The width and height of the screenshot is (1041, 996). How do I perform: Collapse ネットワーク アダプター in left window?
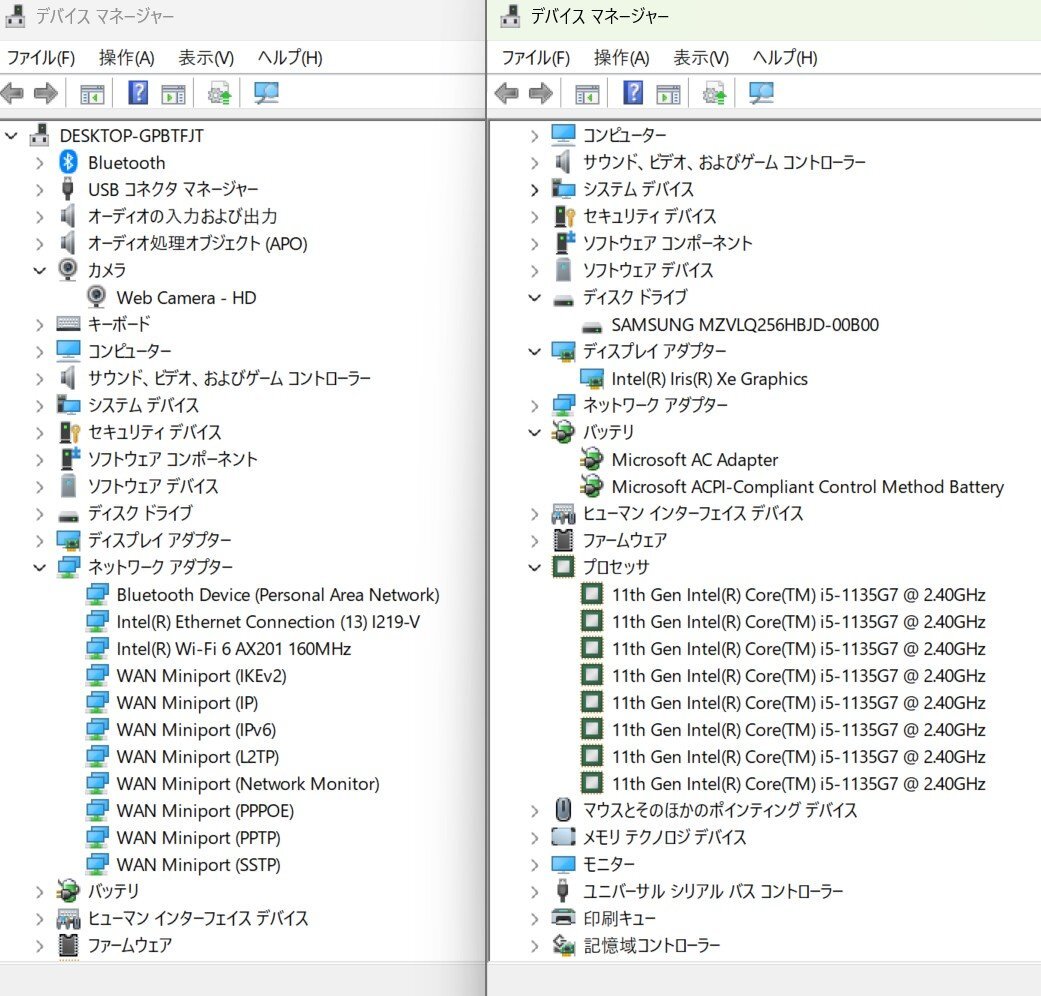(40, 567)
